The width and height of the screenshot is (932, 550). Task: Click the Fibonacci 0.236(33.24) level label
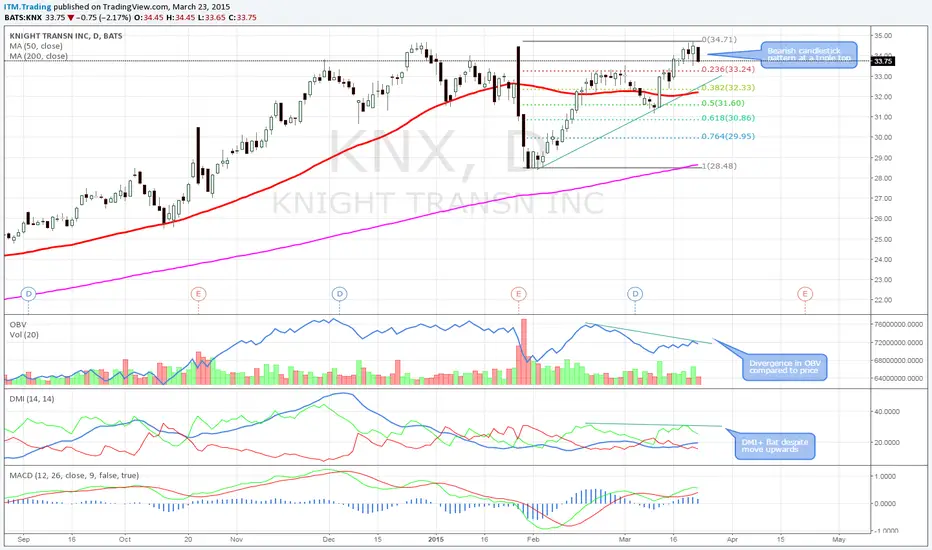tap(728, 69)
